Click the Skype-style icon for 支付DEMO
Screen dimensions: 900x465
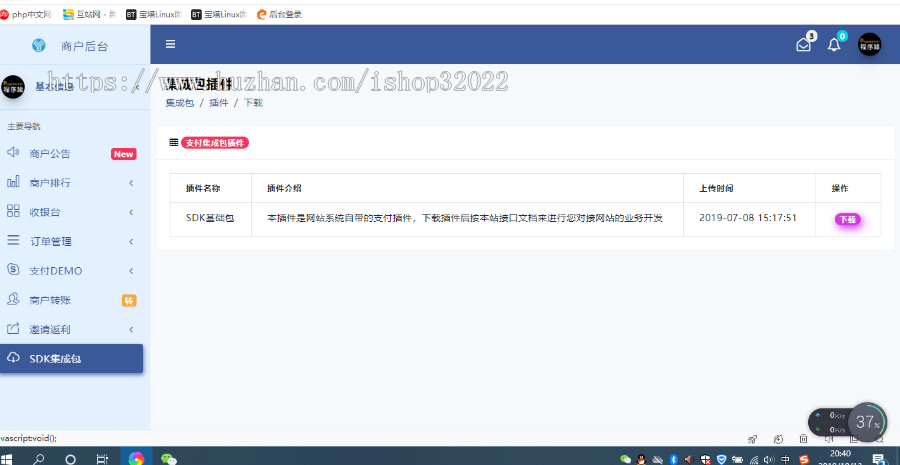[x=13, y=270]
